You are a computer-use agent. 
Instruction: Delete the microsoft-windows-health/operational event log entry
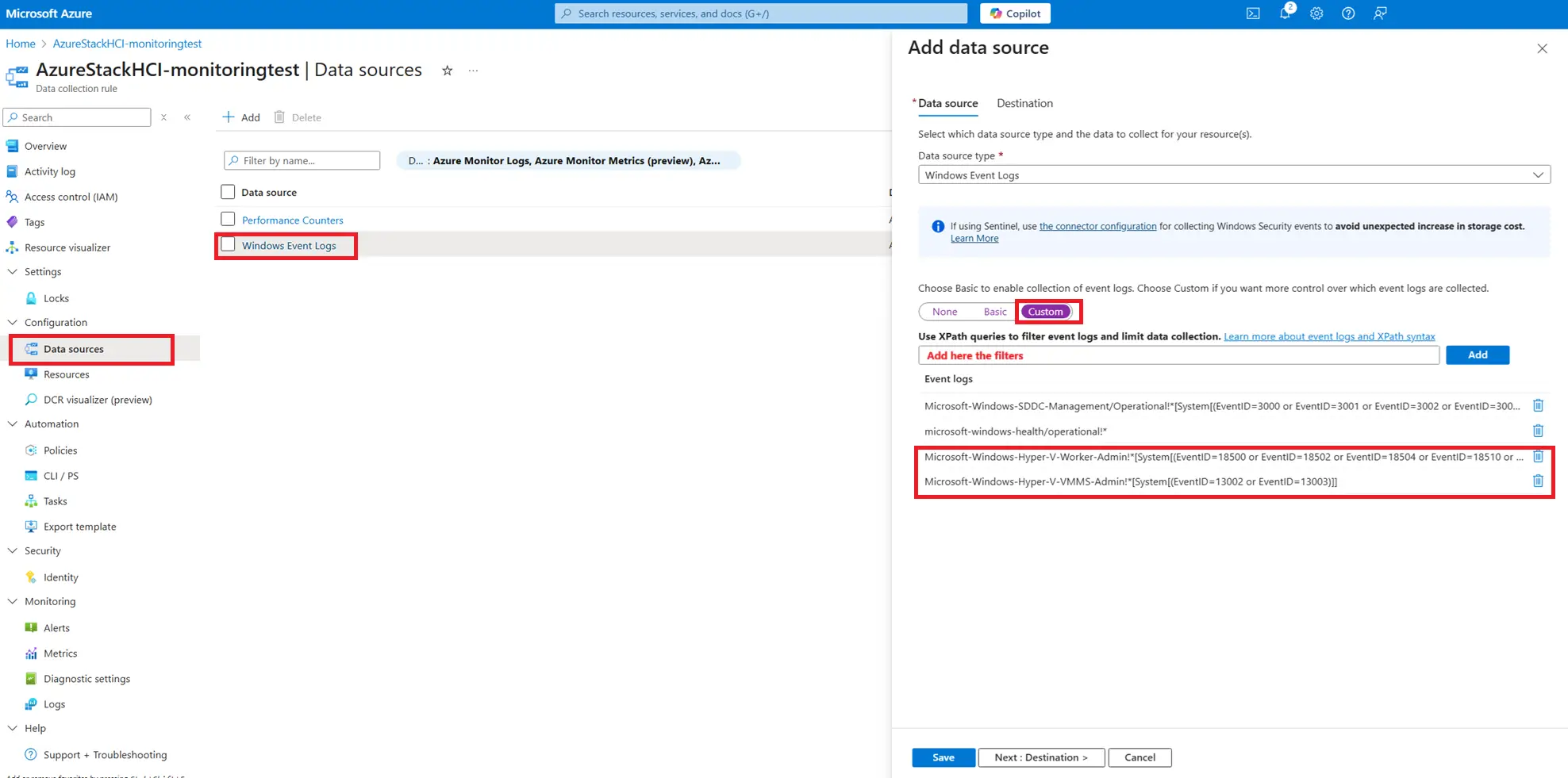pos(1538,431)
